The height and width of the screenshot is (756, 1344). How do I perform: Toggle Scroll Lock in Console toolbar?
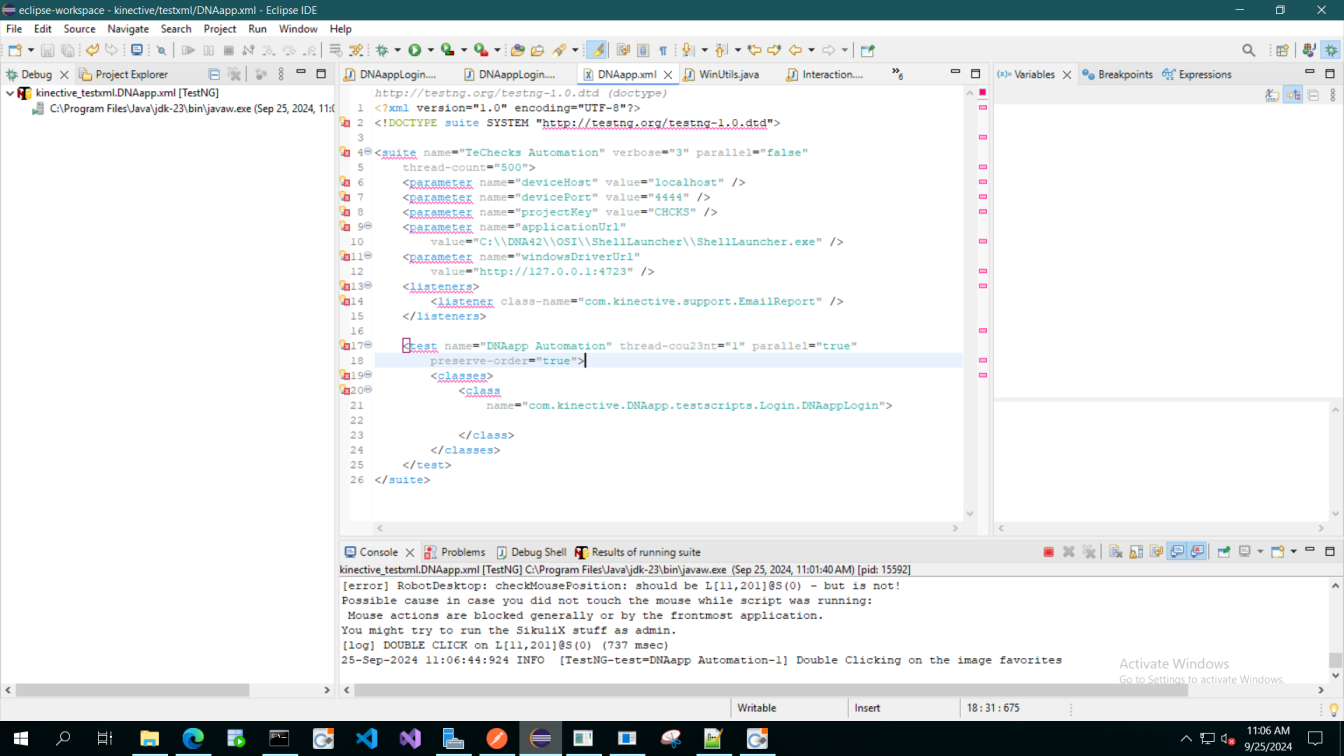pos(1136,552)
